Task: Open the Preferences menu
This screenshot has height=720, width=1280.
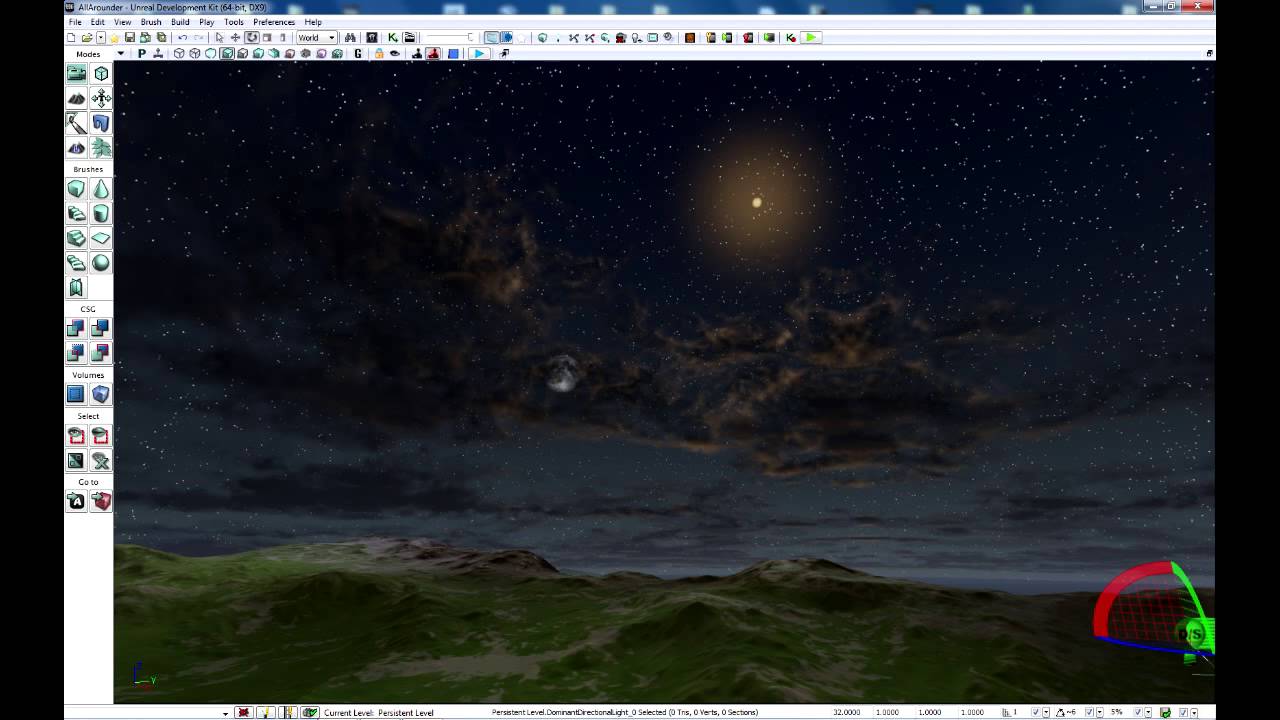Action: pyautogui.click(x=274, y=22)
